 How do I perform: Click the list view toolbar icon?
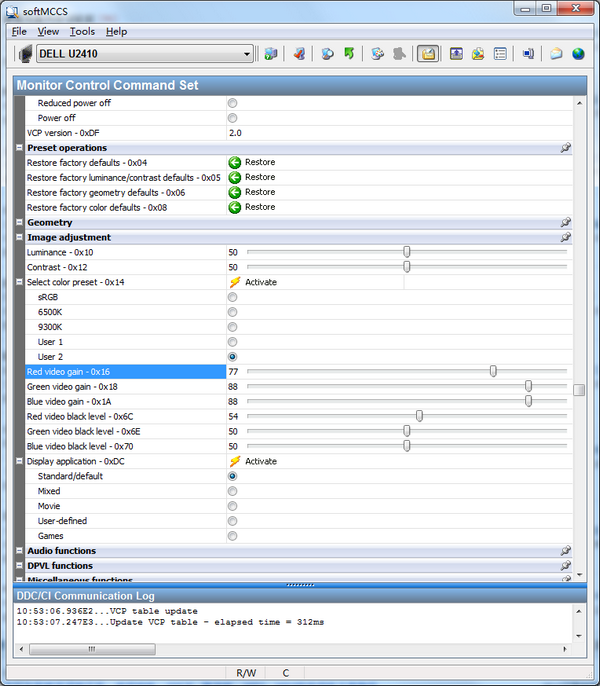pos(500,54)
